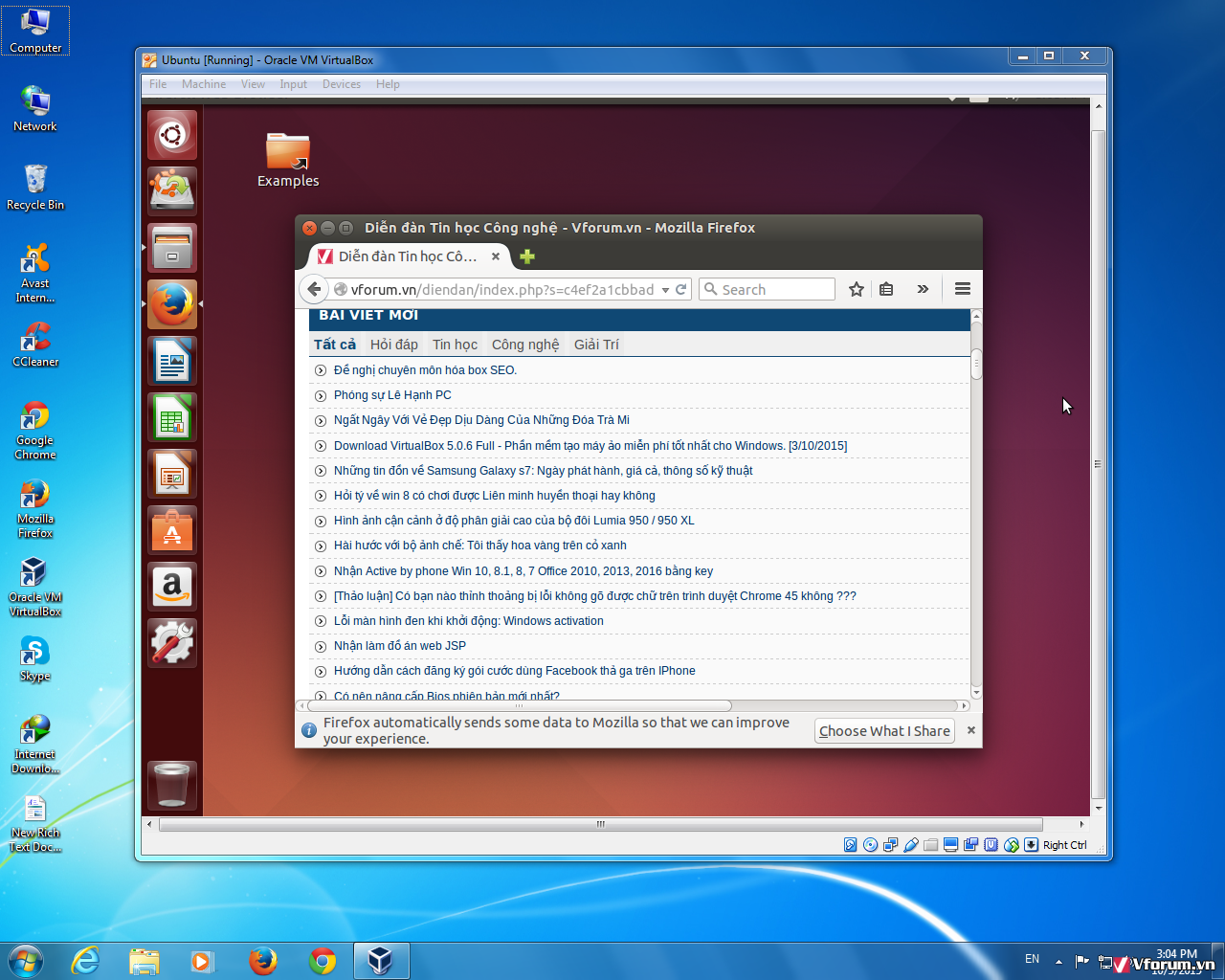The width and height of the screenshot is (1225, 980).
Task: Click VirtualBox video capture indicator
Action: pyautogui.click(x=970, y=845)
